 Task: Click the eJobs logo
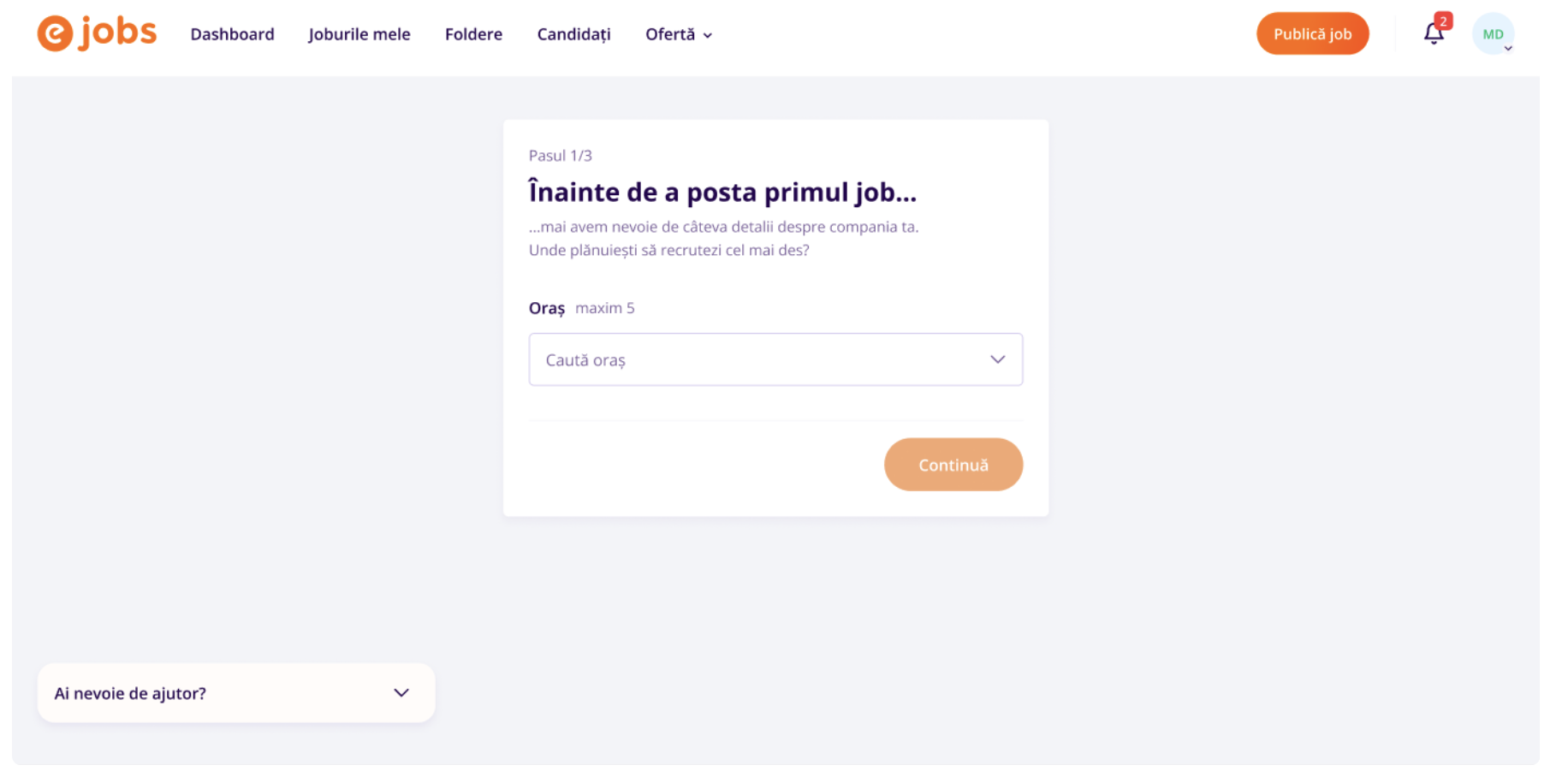(97, 33)
